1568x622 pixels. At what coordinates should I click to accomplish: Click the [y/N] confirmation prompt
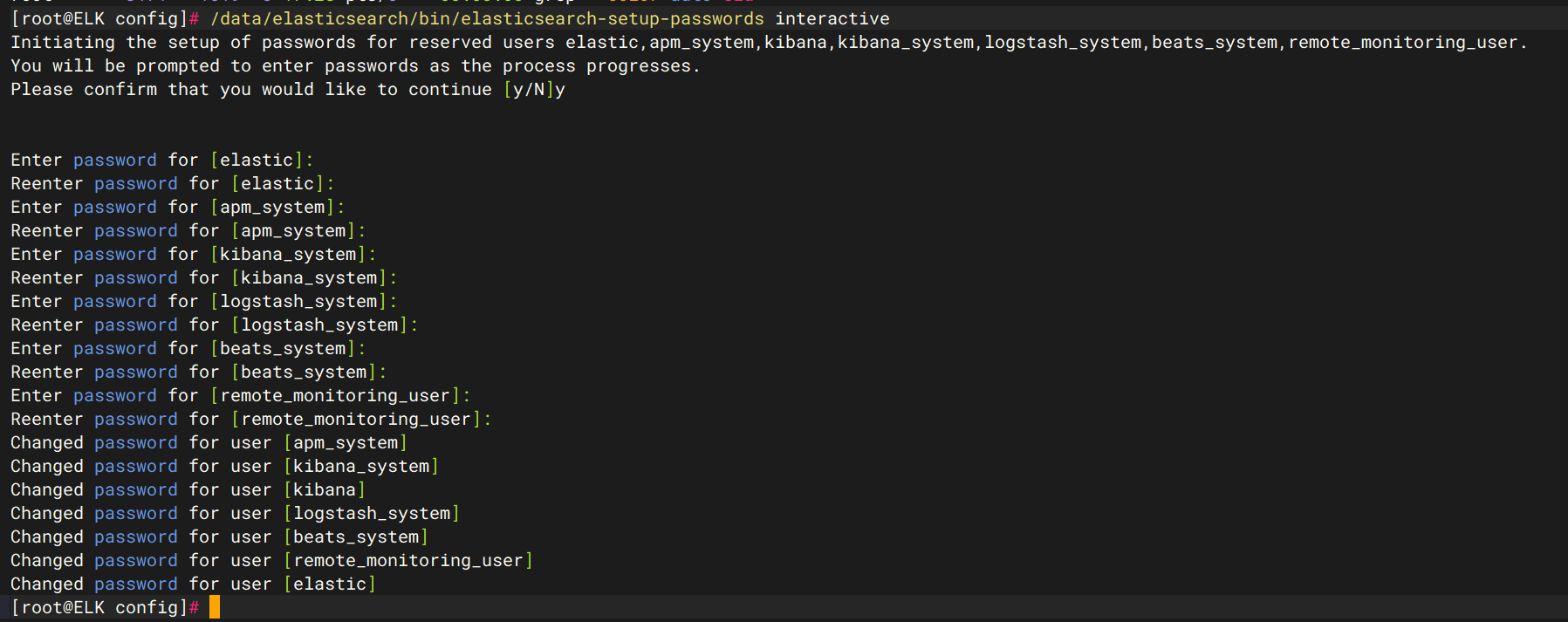(528, 89)
